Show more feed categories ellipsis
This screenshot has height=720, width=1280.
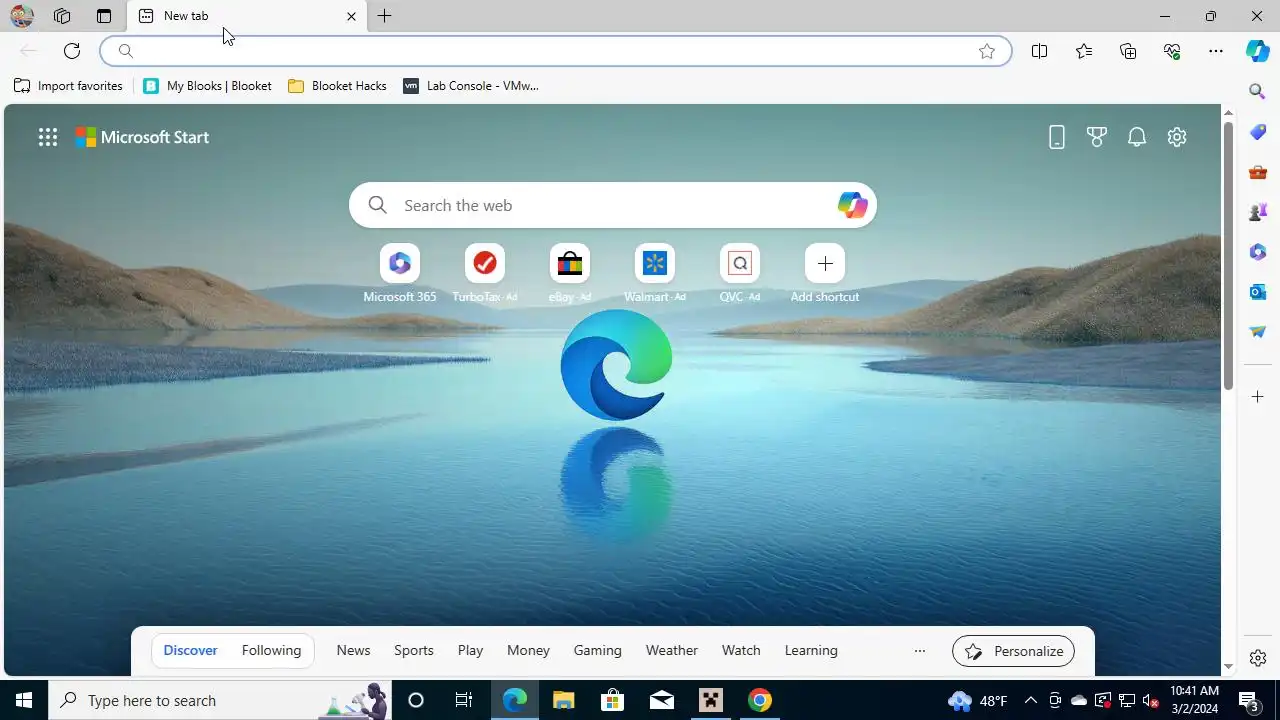[x=920, y=650]
